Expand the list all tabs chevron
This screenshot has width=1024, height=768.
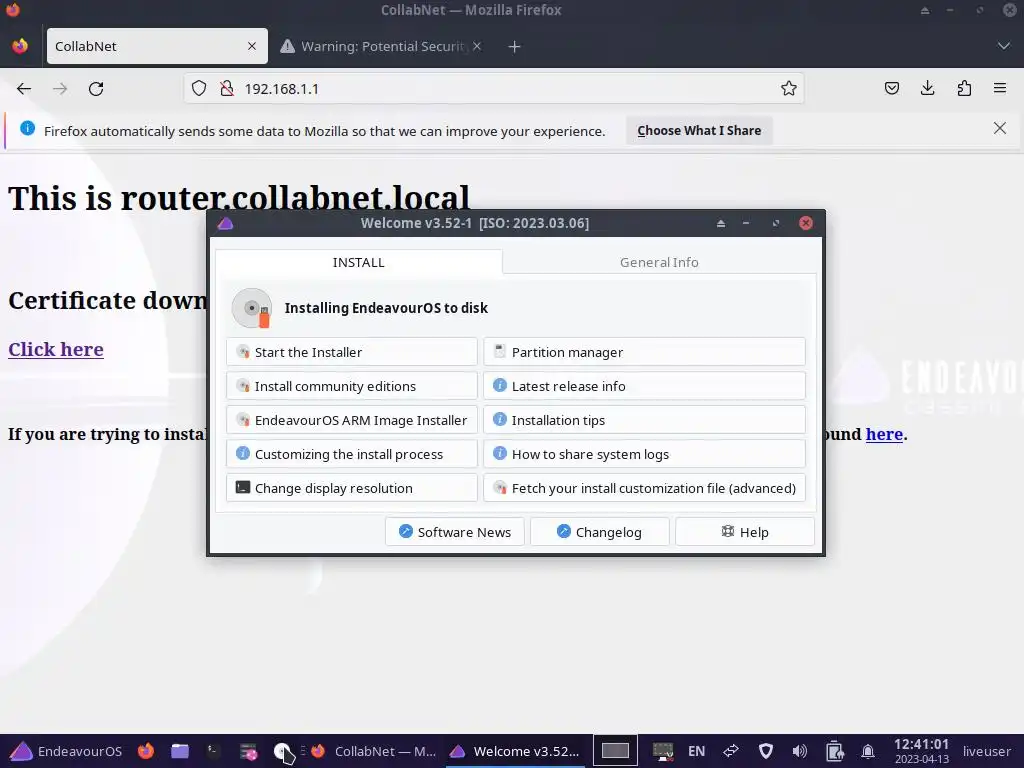[x=1004, y=46]
